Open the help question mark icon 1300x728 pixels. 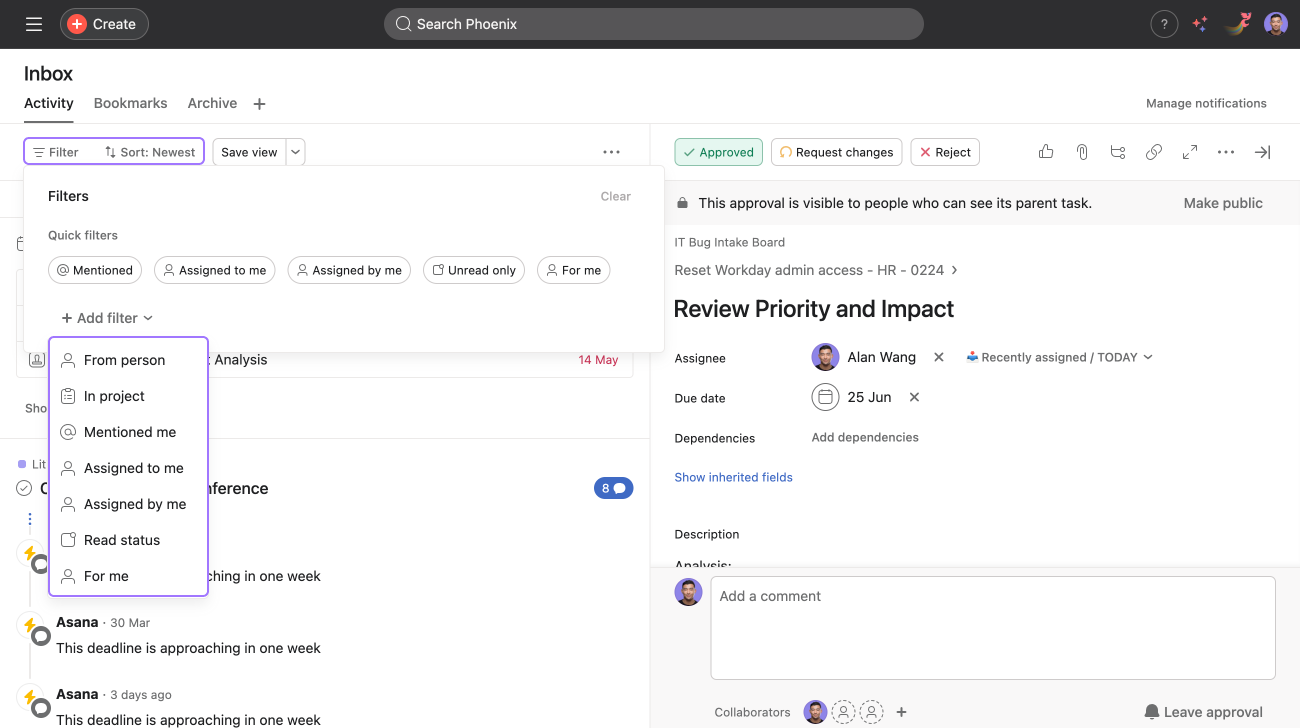click(1164, 24)
